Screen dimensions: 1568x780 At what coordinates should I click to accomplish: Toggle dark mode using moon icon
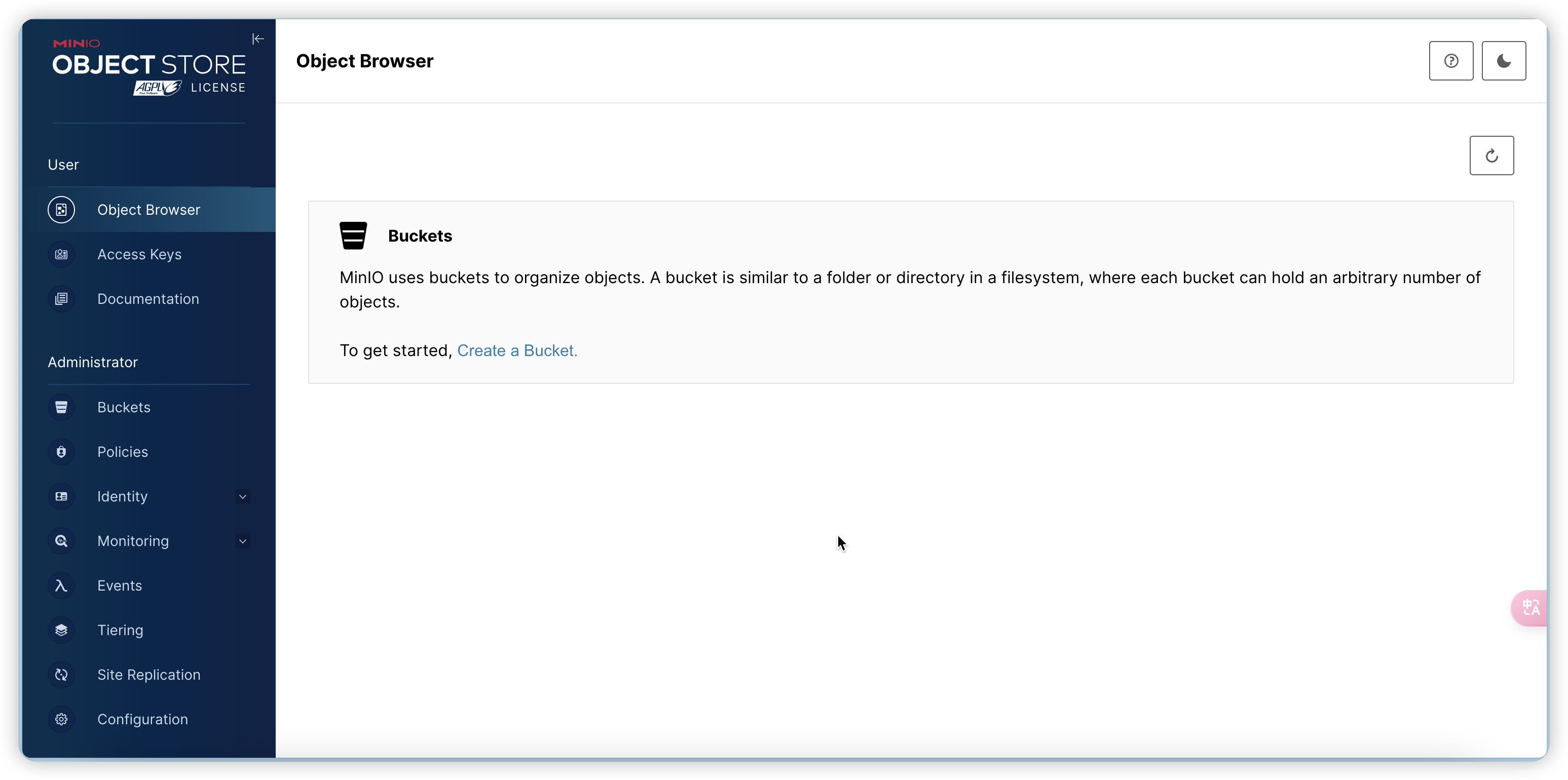[x=1503, y=61]
